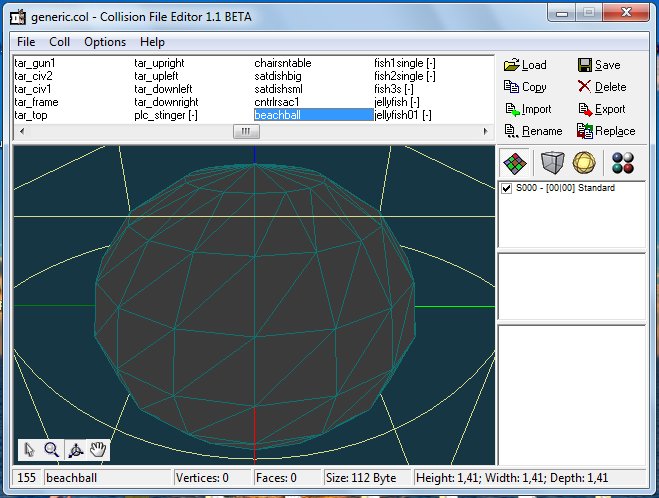Click the 155 index status field
The height and width of the screenshot is (498, 659).
click(26, 478)
